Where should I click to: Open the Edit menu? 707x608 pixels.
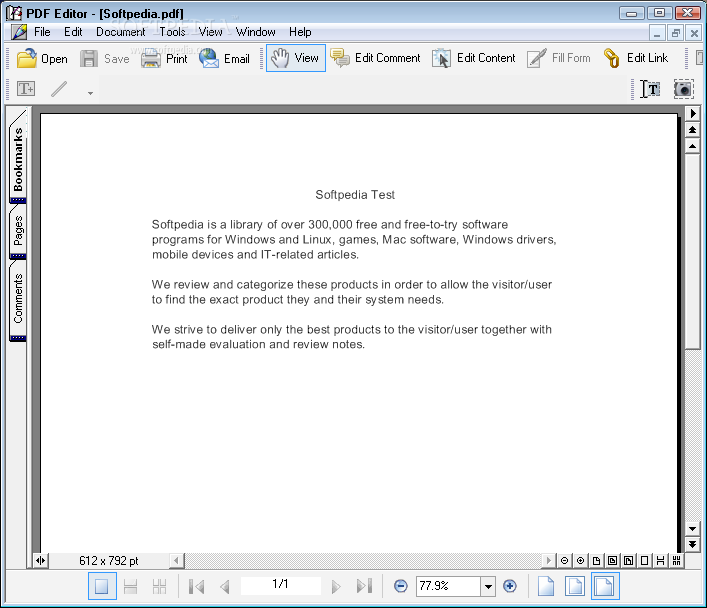(73, 32)
